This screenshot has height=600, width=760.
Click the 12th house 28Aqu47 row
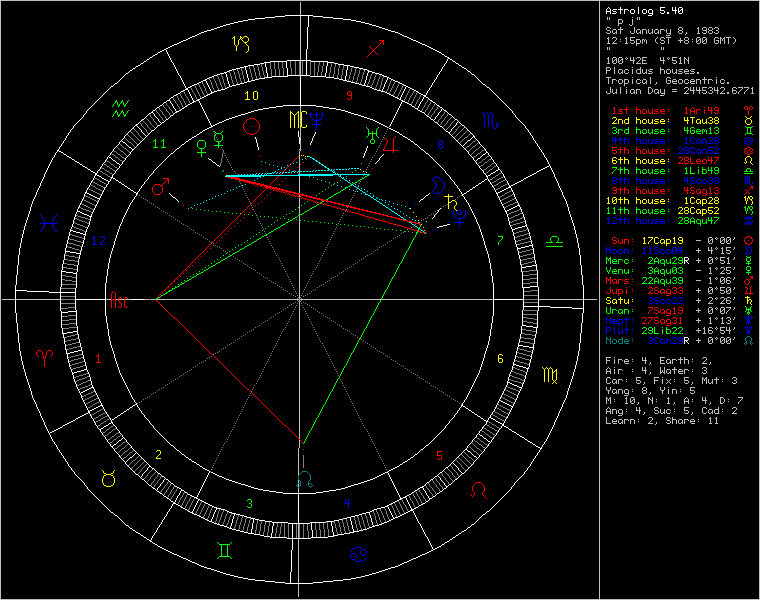coord(680,221)
